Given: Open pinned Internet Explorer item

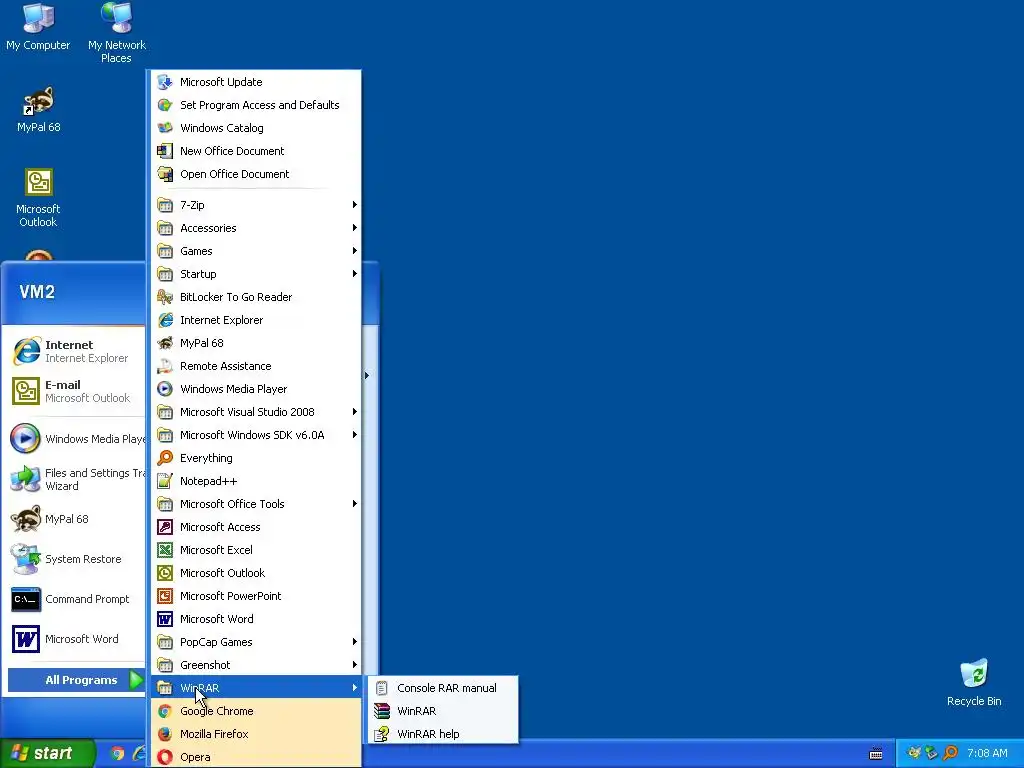Looking at the screenshot, I should 75,351.
